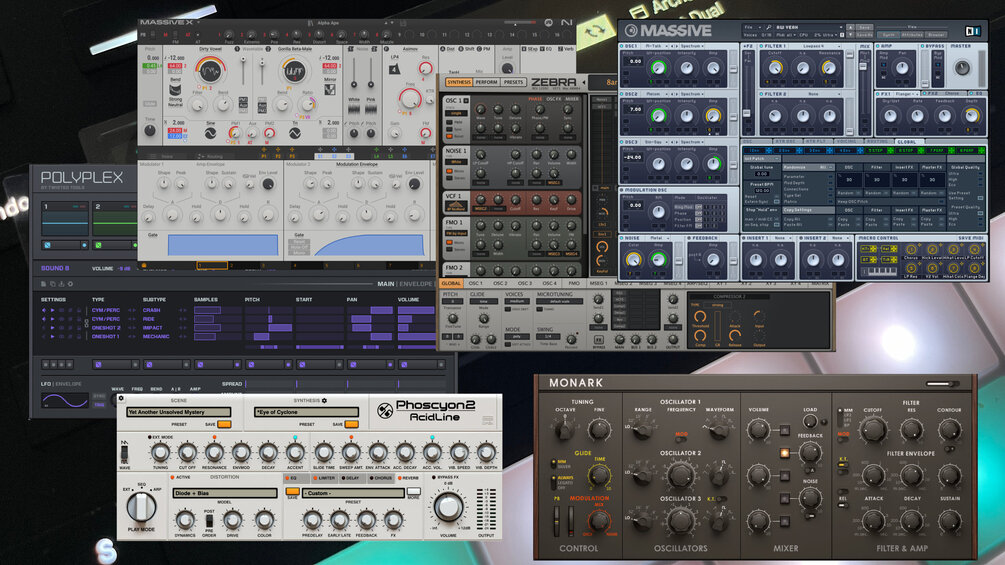Open the Synthesis gear in Phoscyon 2
The width and height of the screenshot is (1005, 565).
click(324, 400)
